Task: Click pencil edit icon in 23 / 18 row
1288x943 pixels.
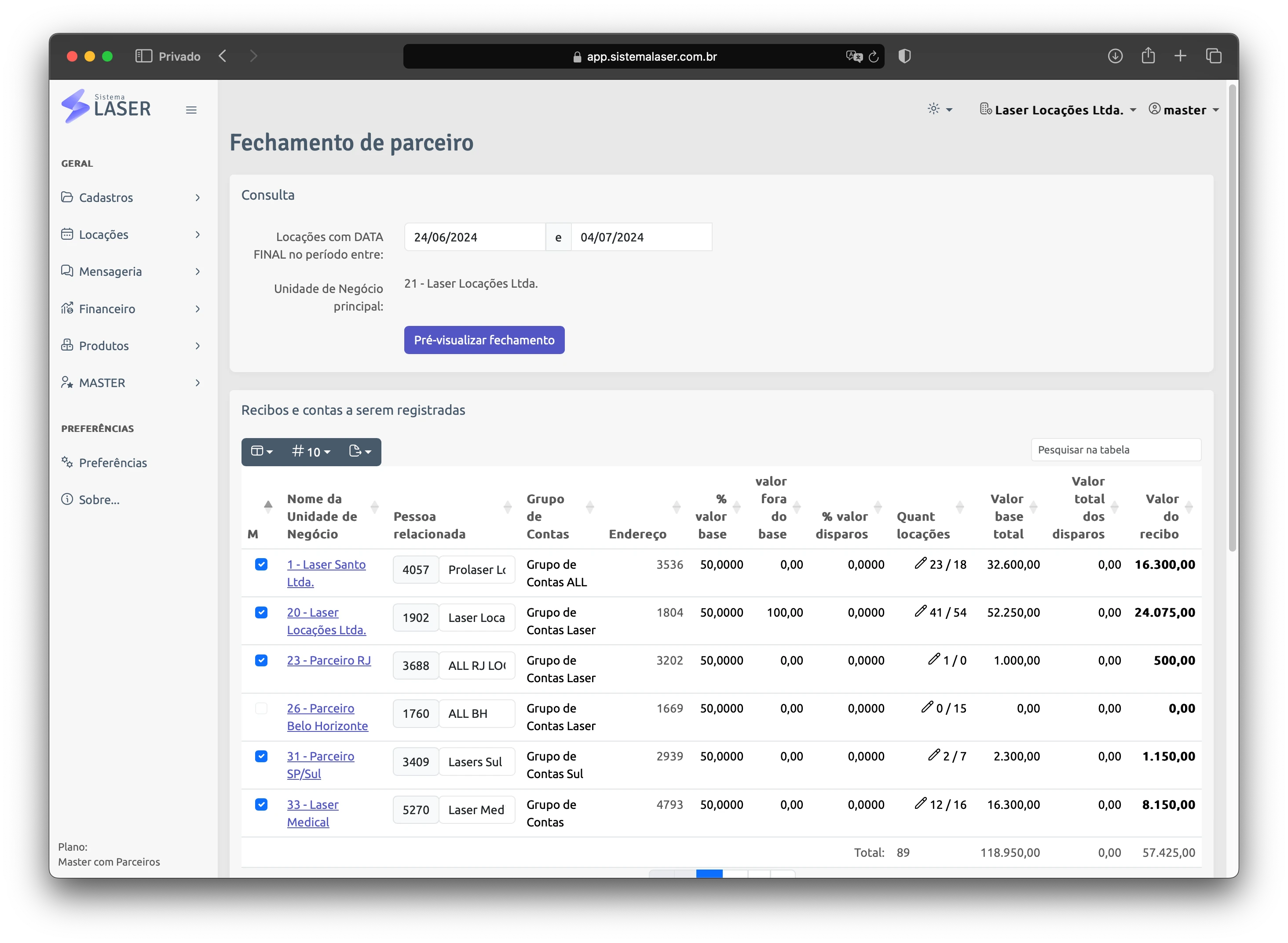Action: (x=920, y=563)
